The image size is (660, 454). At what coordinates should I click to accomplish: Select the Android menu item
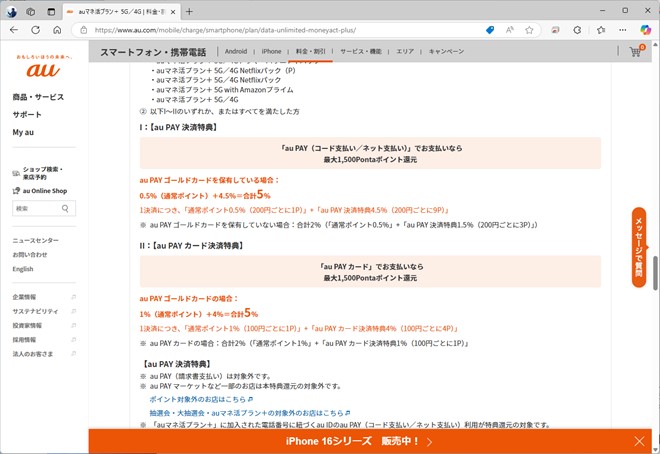coord(236,51)
